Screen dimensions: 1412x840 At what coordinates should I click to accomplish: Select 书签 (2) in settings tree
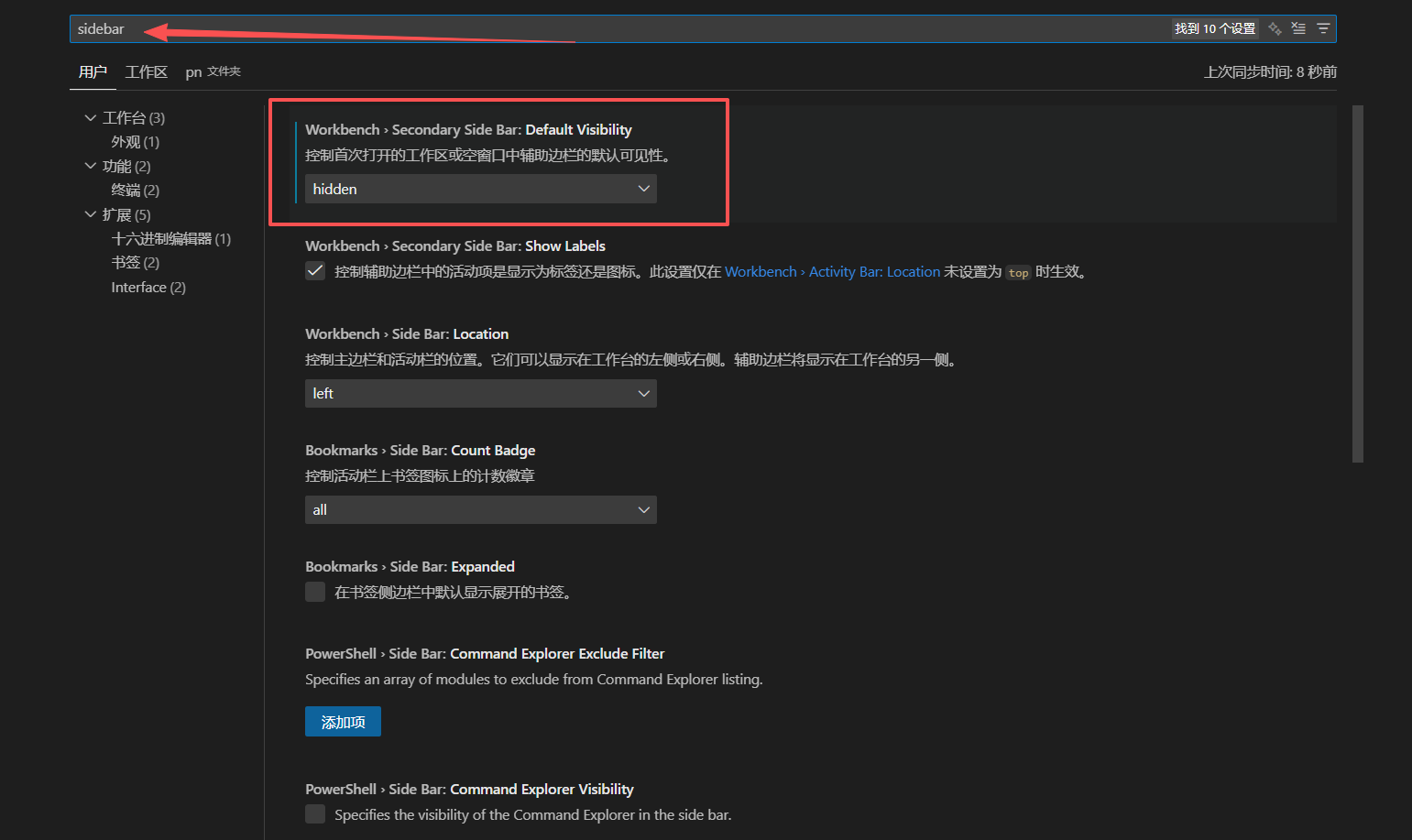pyautogui.click(x=136, y=263)
